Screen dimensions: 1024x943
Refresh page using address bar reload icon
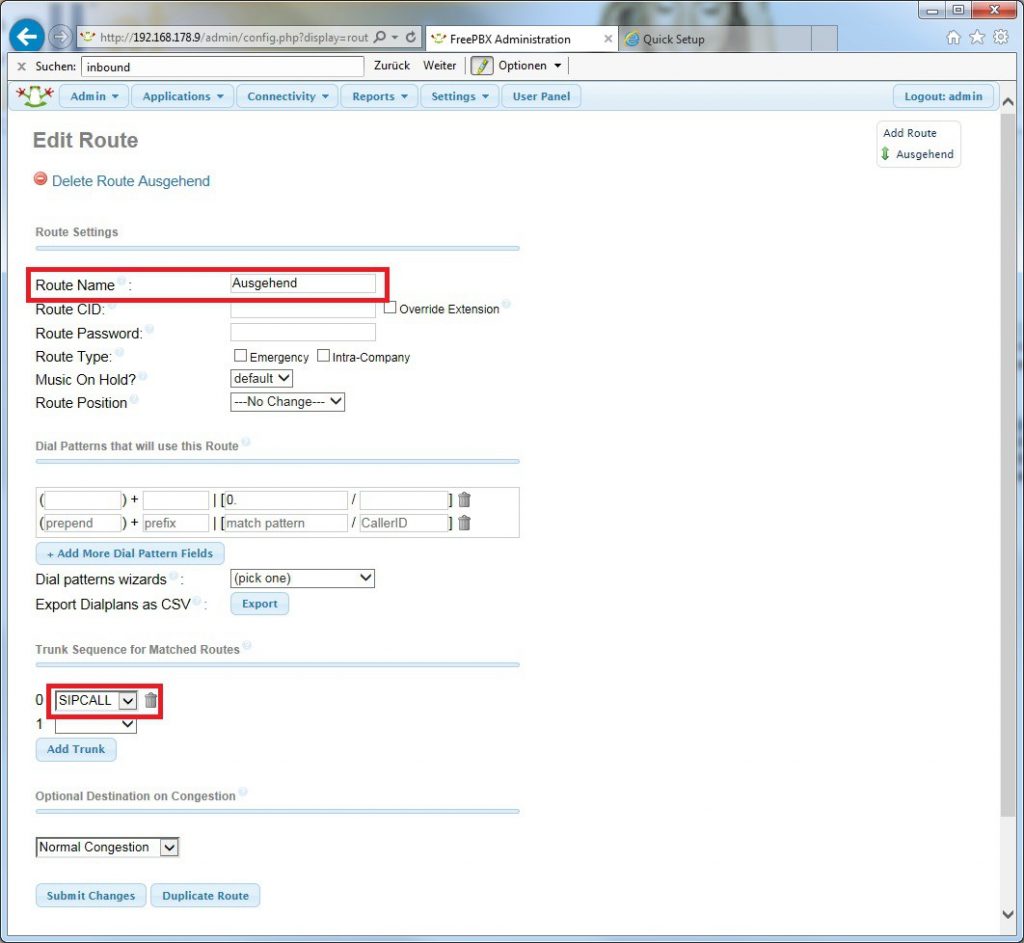pyautogui.click(x=411, y=38)
